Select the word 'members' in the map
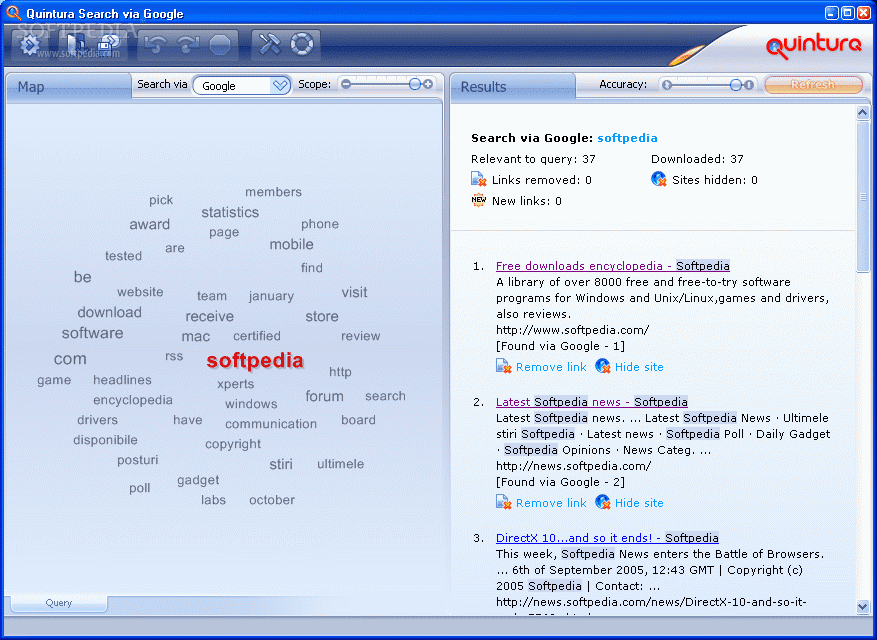 [273, 192]
